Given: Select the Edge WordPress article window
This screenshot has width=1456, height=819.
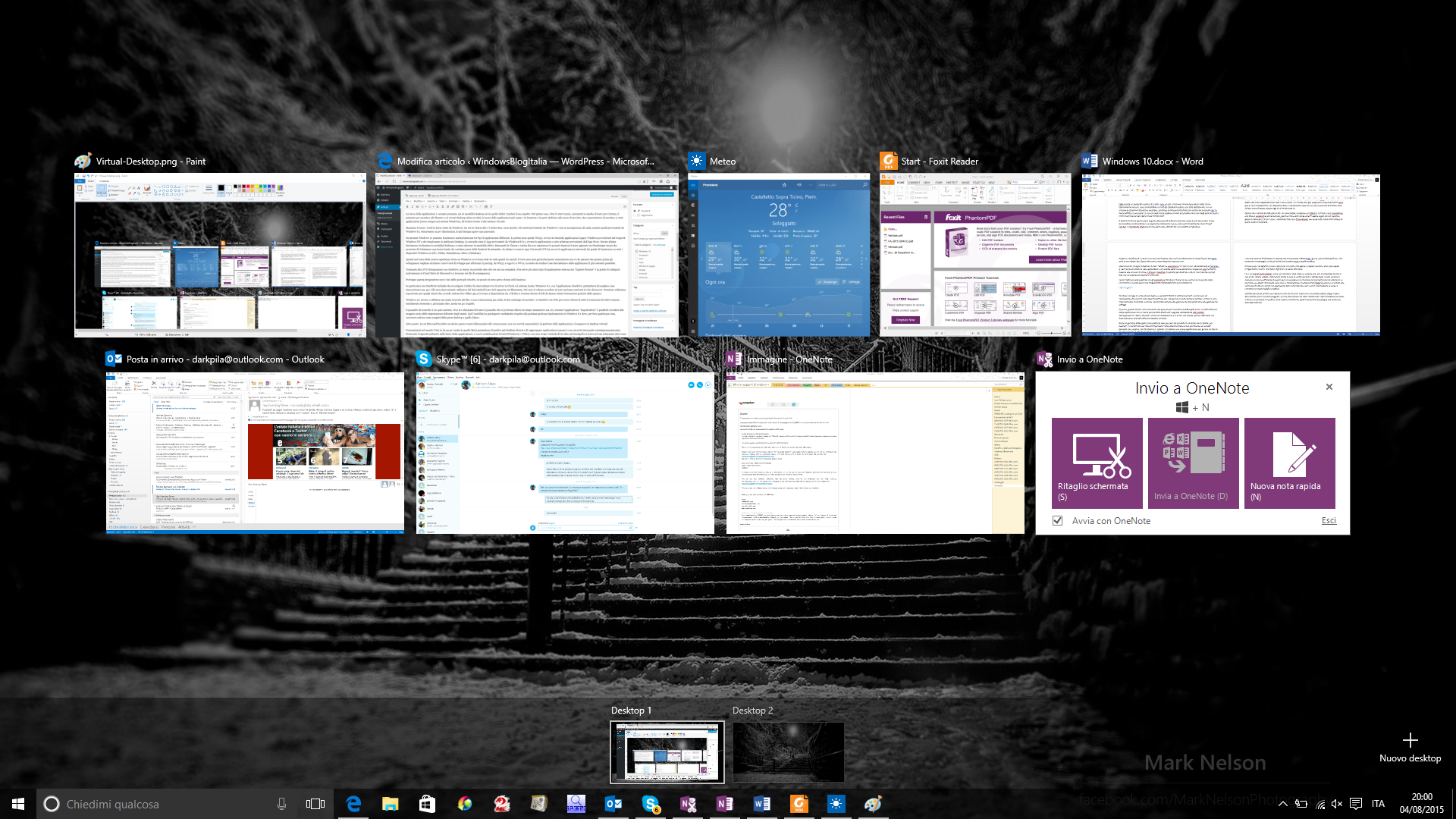Looking at the screenshot, I should point(528,255).
